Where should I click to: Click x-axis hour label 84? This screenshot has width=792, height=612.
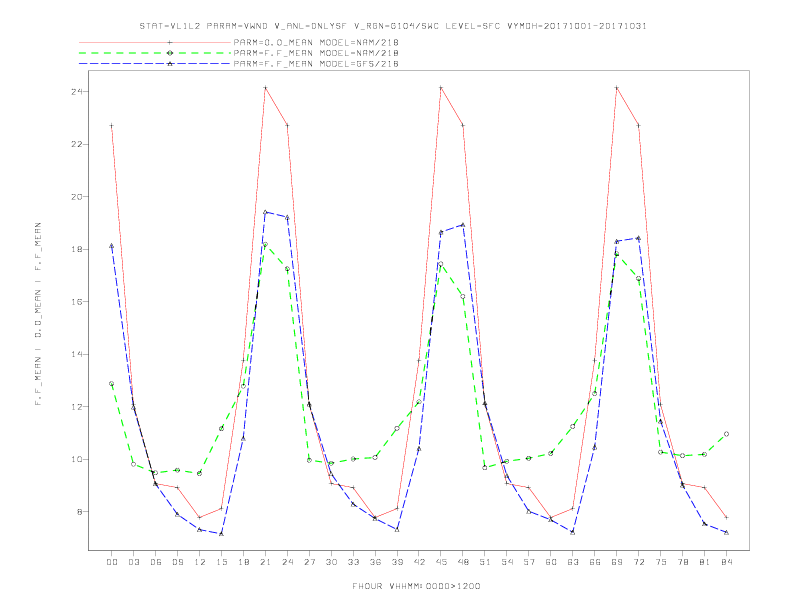pyautogui.click(x=727, y=562)
